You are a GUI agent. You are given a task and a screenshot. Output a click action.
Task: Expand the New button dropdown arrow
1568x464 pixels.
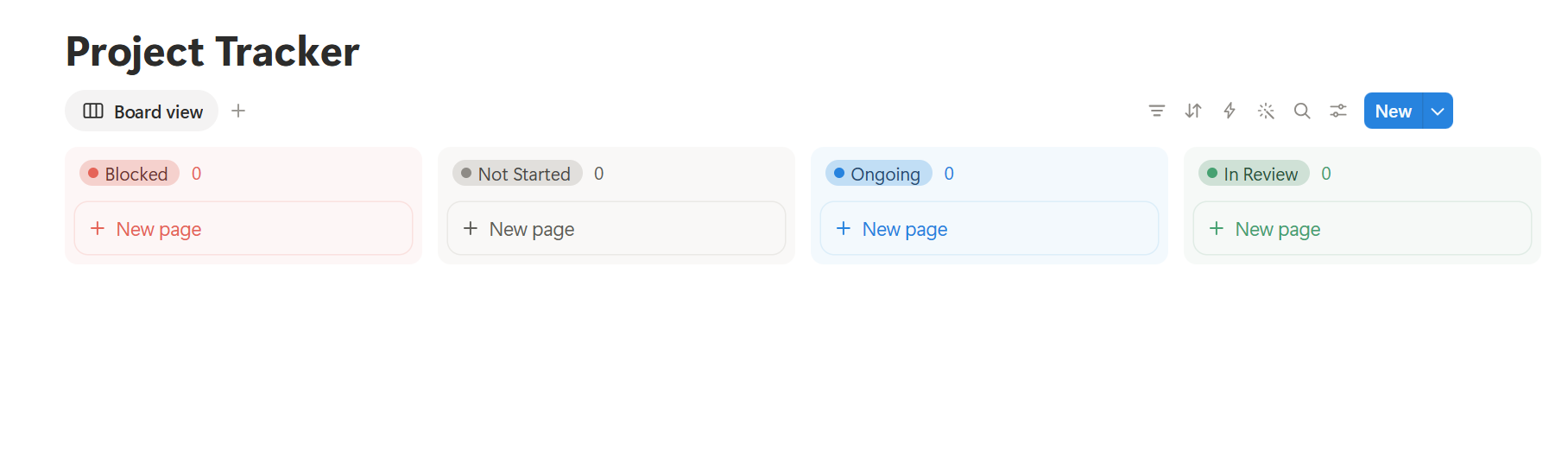click(1438, 111)
